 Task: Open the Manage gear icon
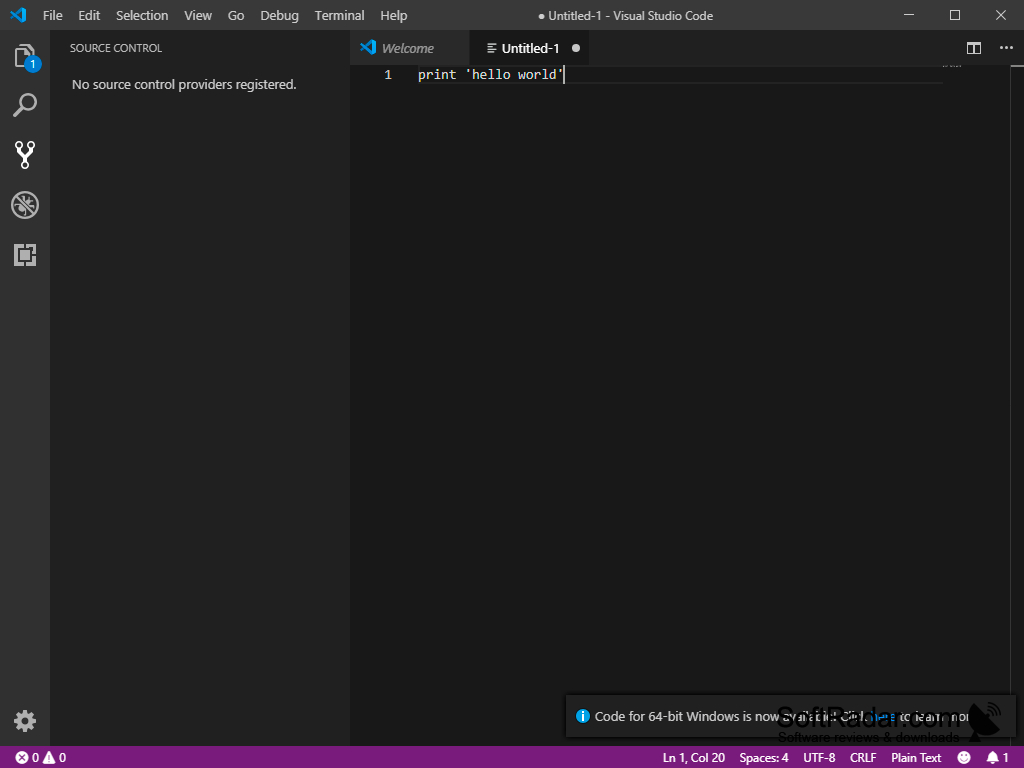(x=25, y=721)
